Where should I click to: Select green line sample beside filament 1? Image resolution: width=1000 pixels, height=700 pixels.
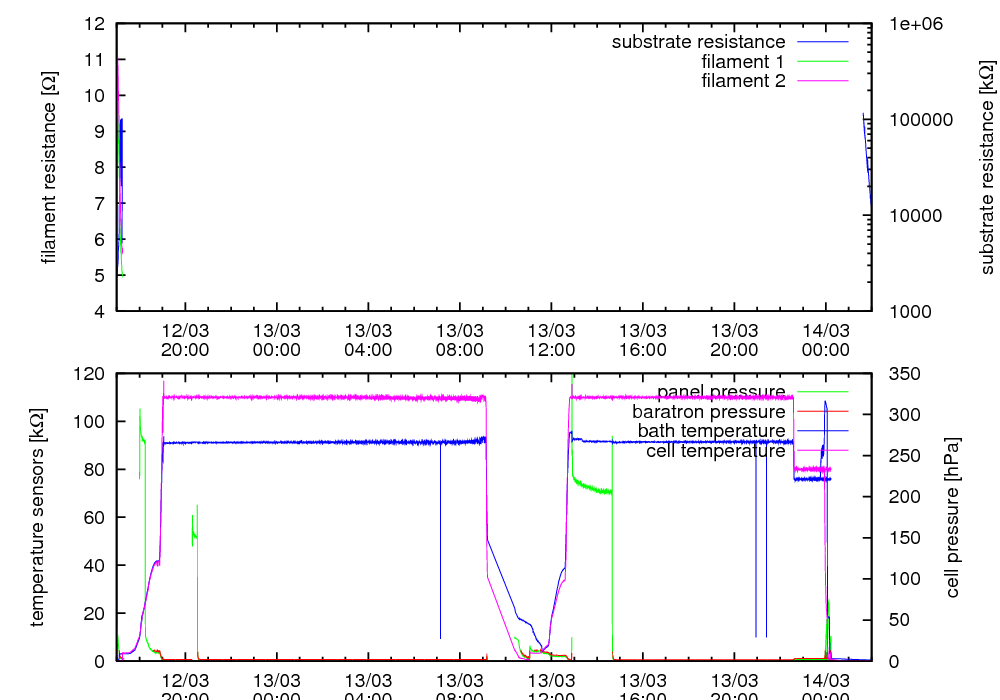tap(822, 62)
